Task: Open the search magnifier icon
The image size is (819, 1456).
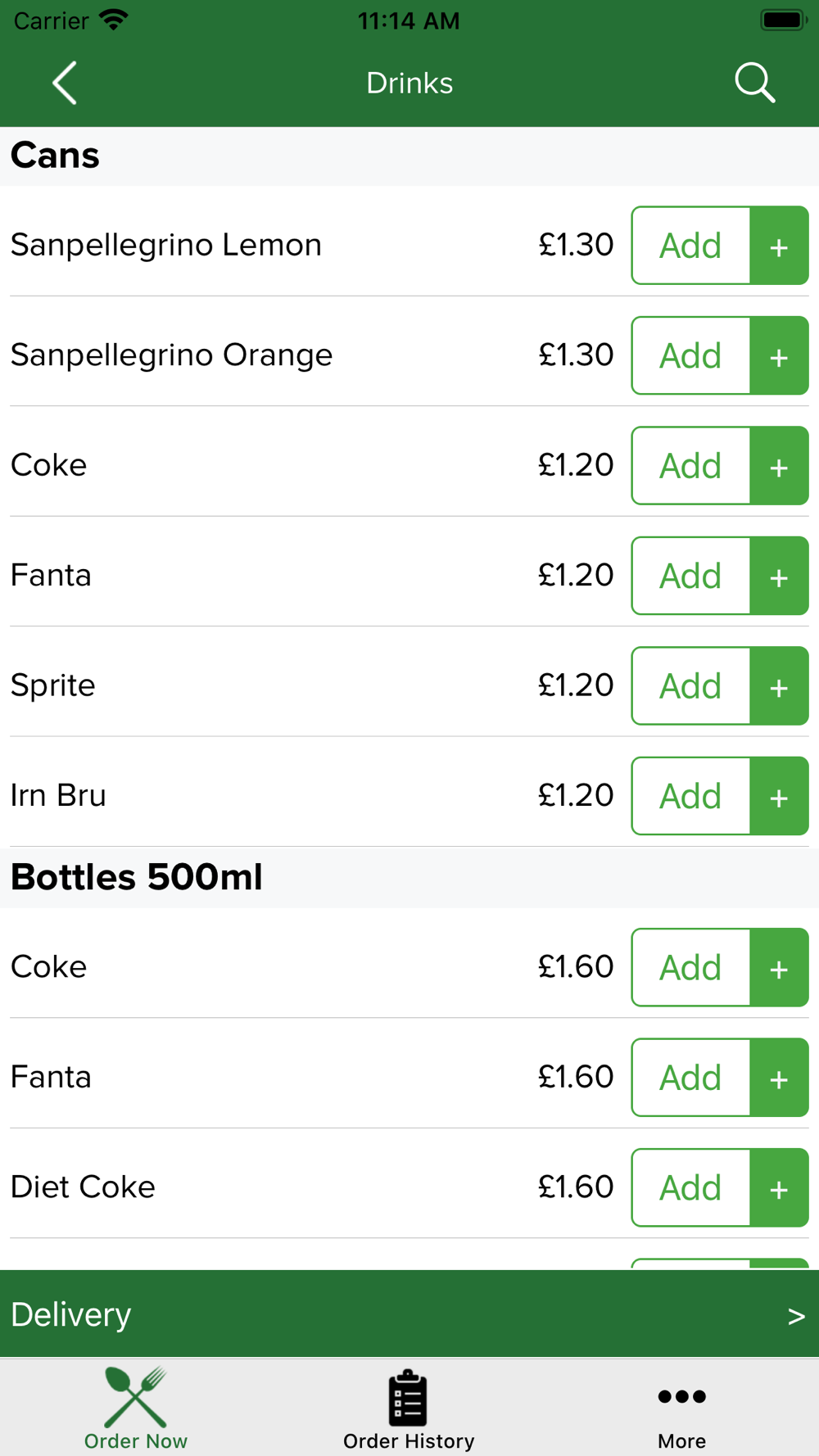Action: [x=754, y=83]
